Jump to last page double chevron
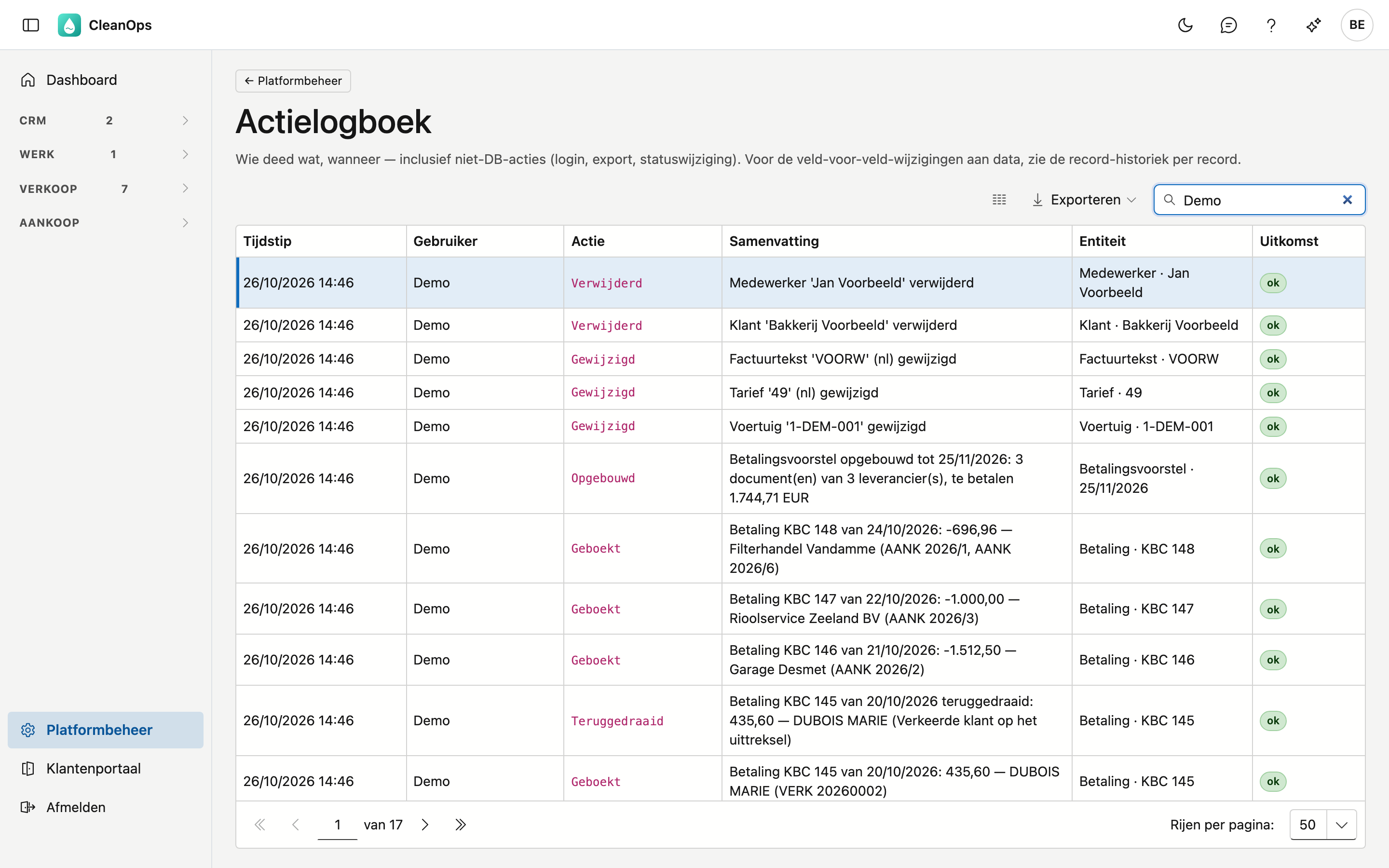Viewport: 1389px width, 868px height. coord(460,825)
